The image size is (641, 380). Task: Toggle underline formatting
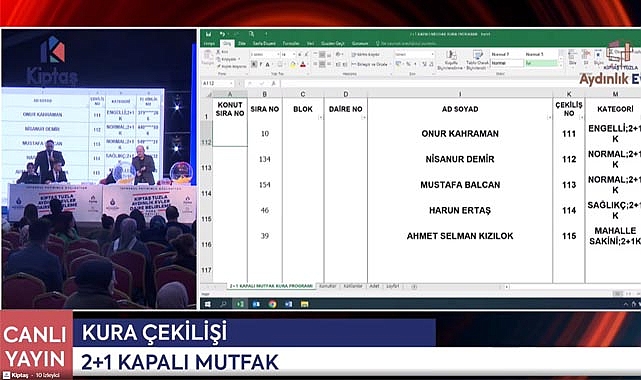268,65
